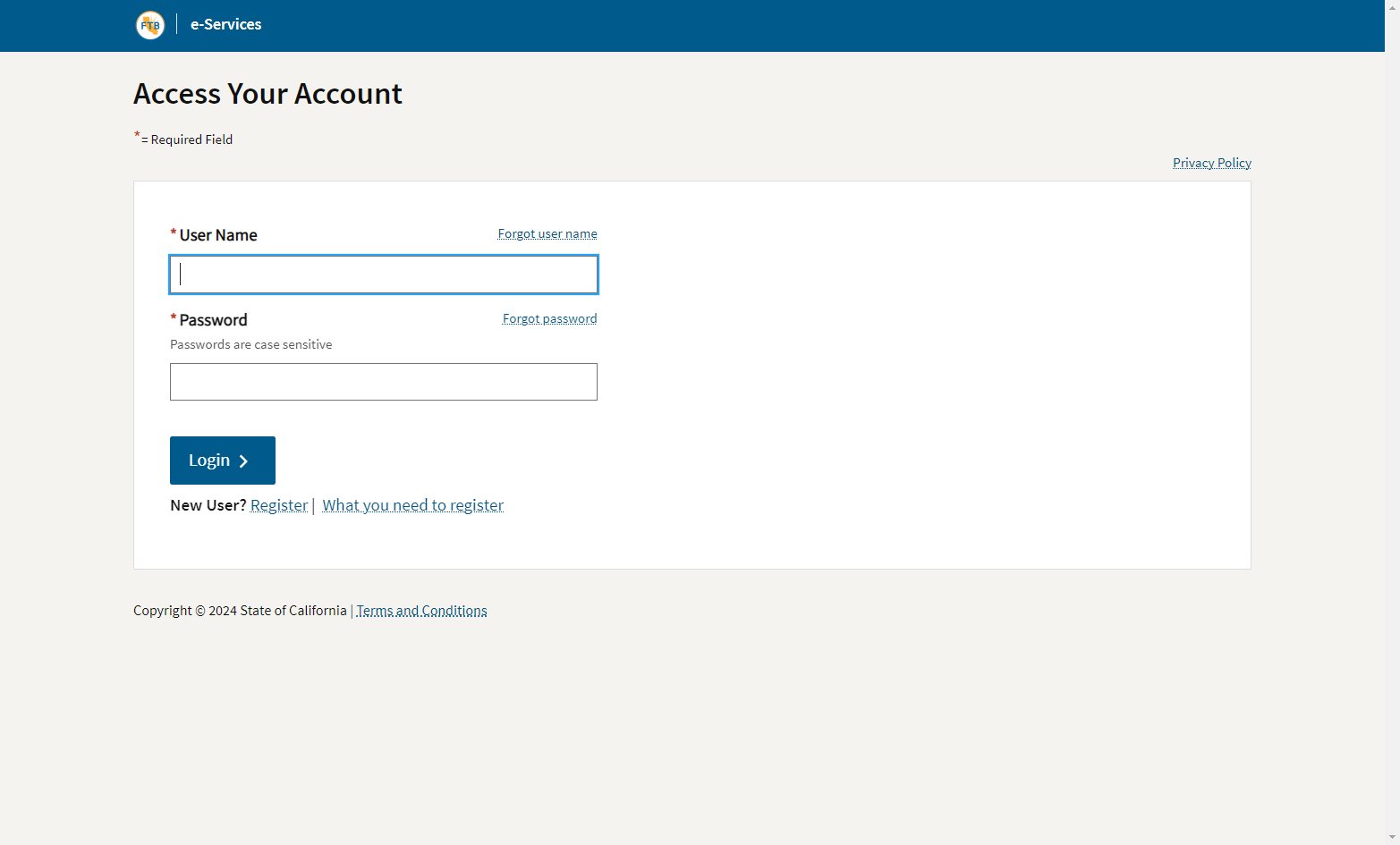Click the Passwords are case sensitive hint
The height and width of the screenshot is (845, 1400).
point(251,344)
